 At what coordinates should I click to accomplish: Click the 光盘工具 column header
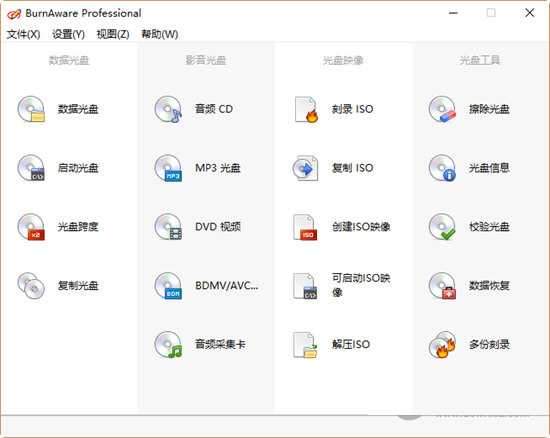[x=480, y=60]
